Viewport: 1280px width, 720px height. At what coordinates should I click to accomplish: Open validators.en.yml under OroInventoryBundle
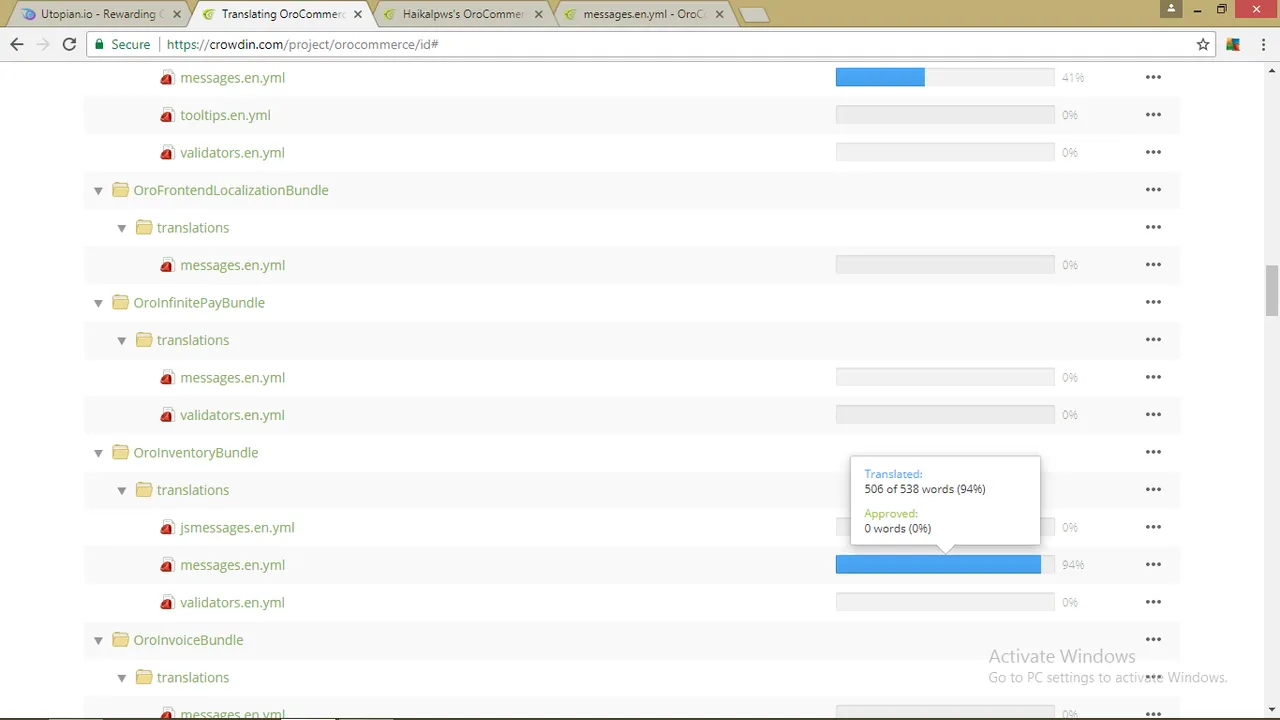tap(232, 602)
